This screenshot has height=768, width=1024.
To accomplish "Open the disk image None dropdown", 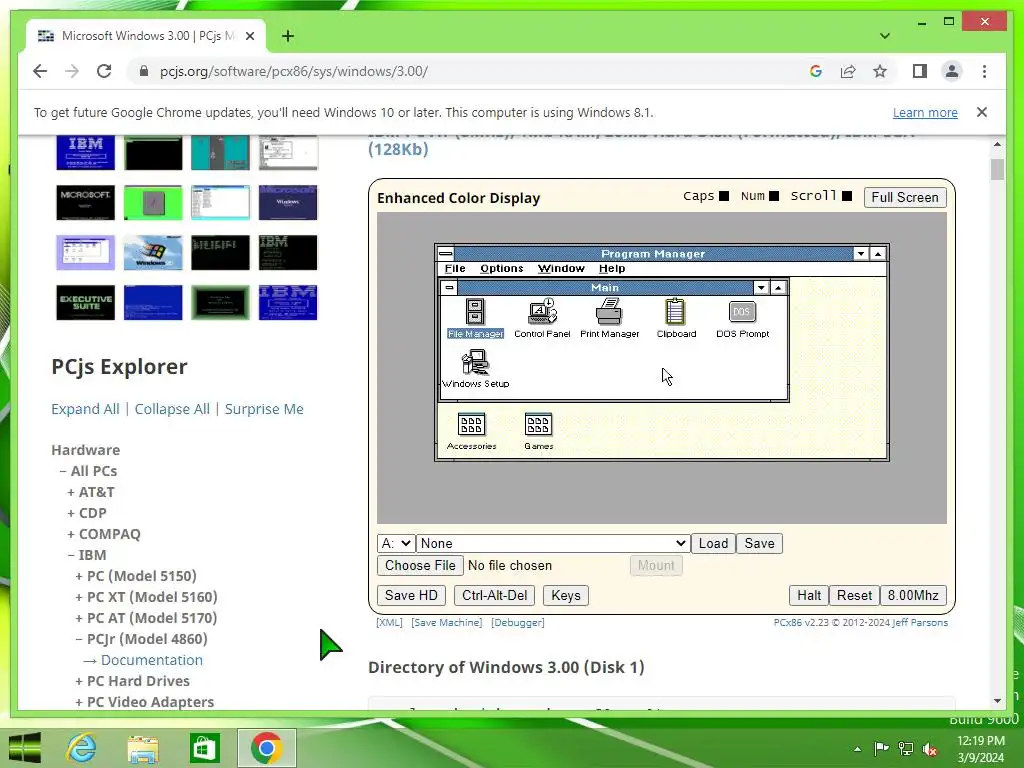I will pyautogui.click(x=552, y=543).
